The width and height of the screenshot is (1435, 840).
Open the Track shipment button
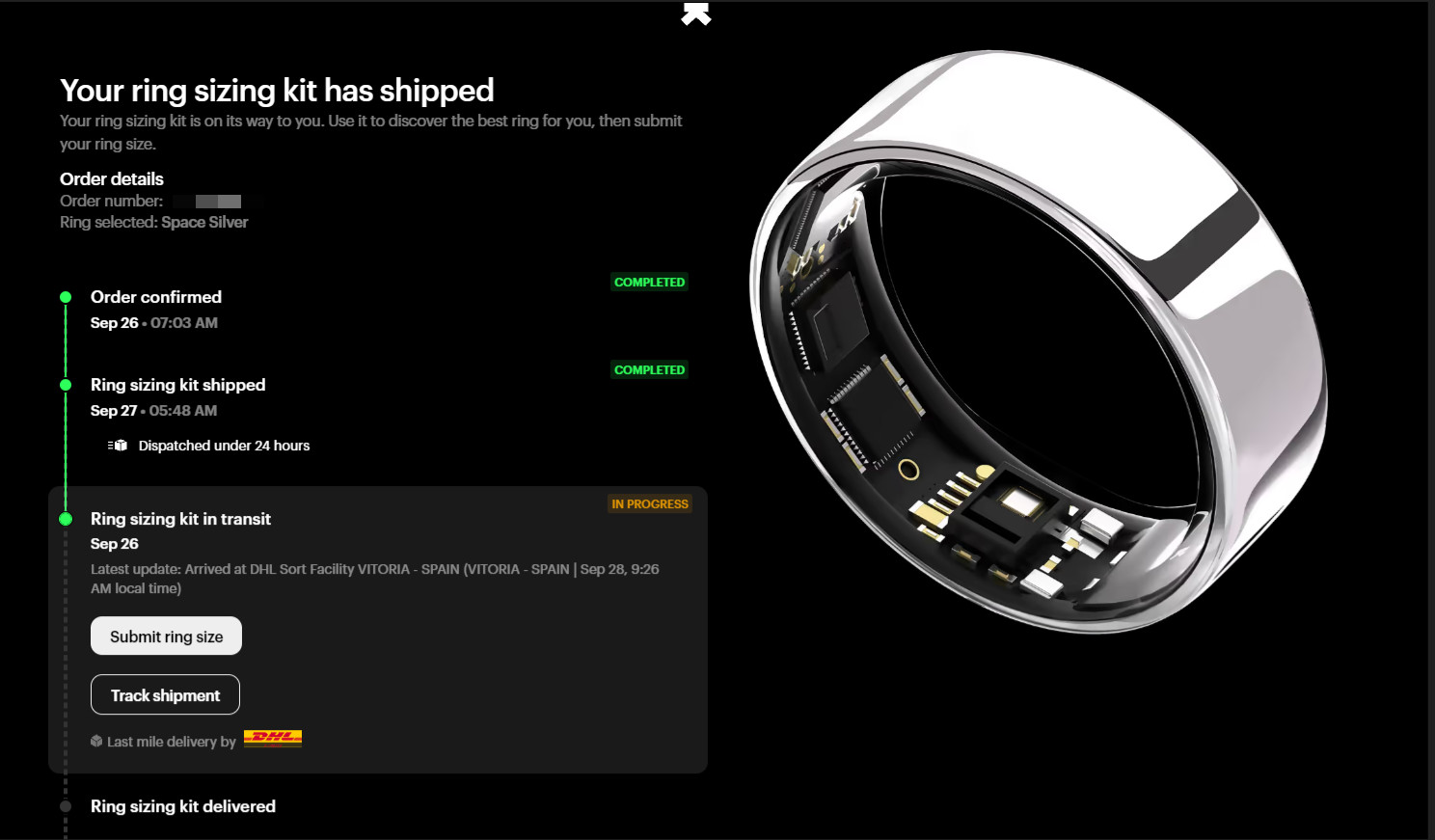(165, 695)
